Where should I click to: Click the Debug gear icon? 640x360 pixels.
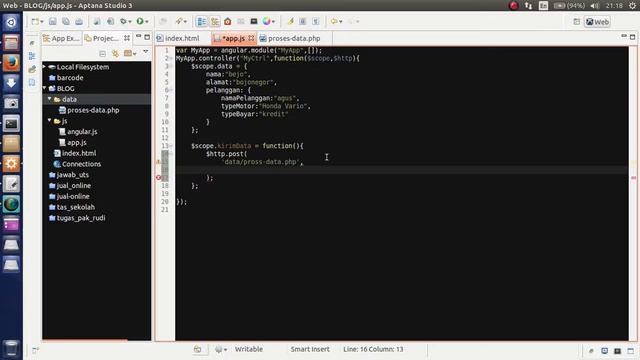coord(123,21)
